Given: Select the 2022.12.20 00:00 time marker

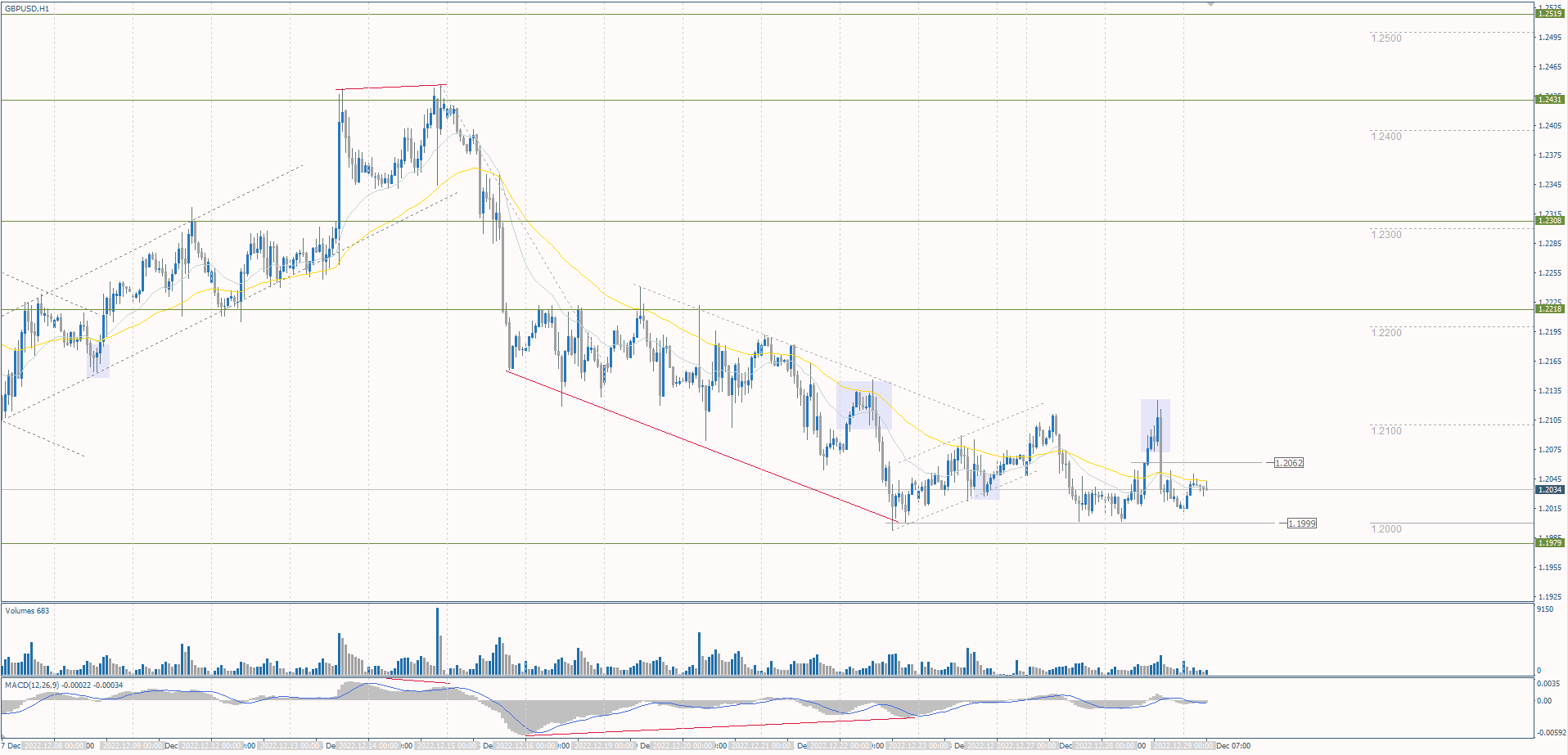Looking at the screenshot, I should click(683, 746).
